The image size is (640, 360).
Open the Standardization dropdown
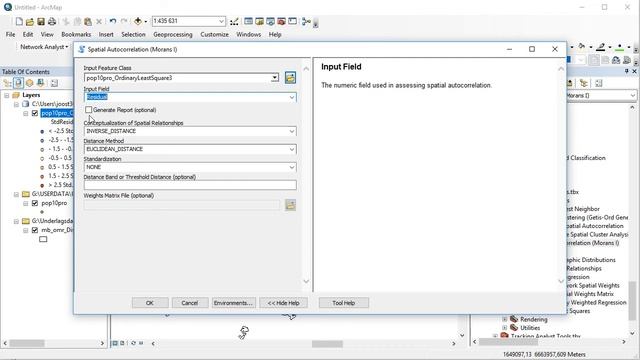coord(292,167)
